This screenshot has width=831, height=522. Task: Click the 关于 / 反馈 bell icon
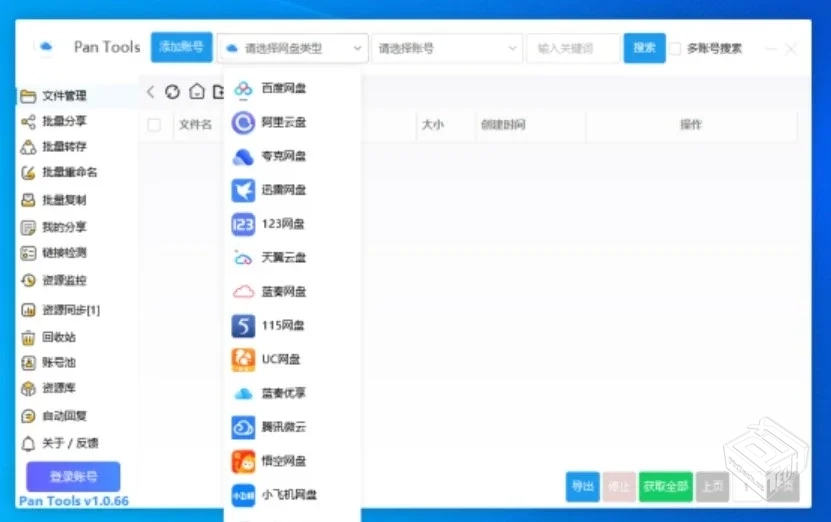coord(28,443)
